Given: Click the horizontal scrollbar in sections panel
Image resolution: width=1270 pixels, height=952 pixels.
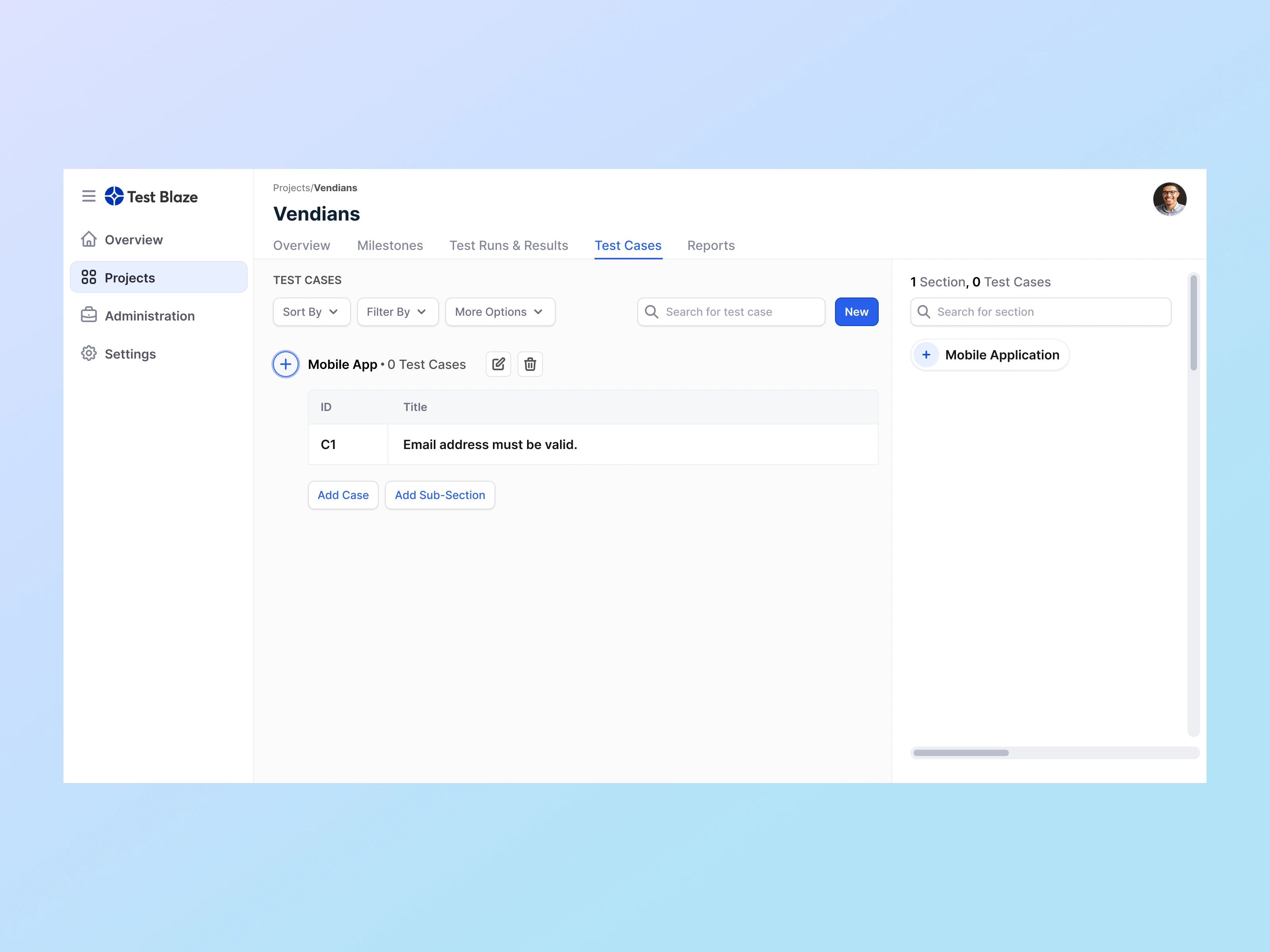Looking at the screenshot, I should point(961,753).
